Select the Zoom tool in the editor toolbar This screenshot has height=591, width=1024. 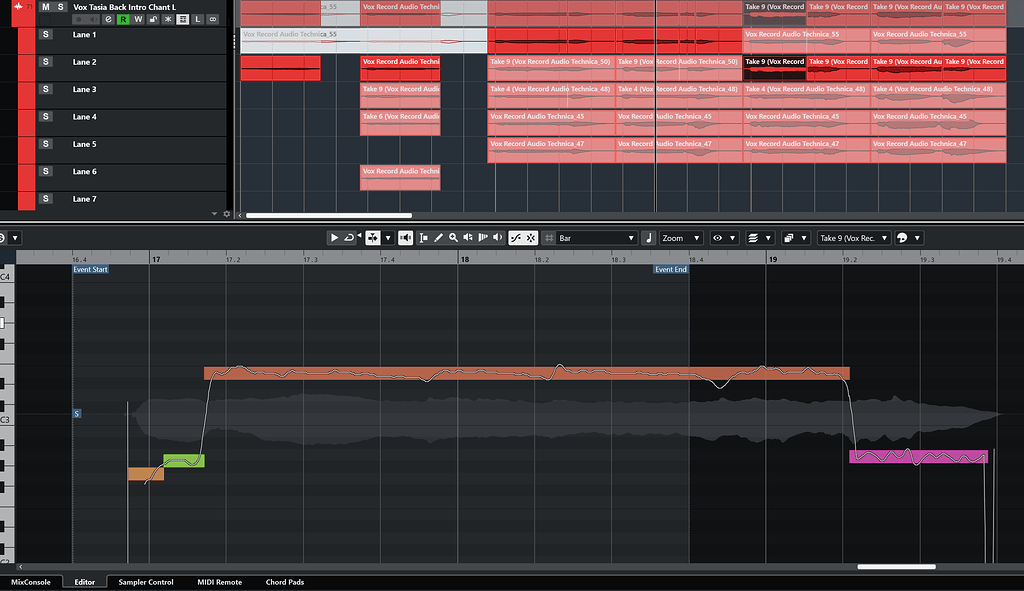(x=452, y=238)
